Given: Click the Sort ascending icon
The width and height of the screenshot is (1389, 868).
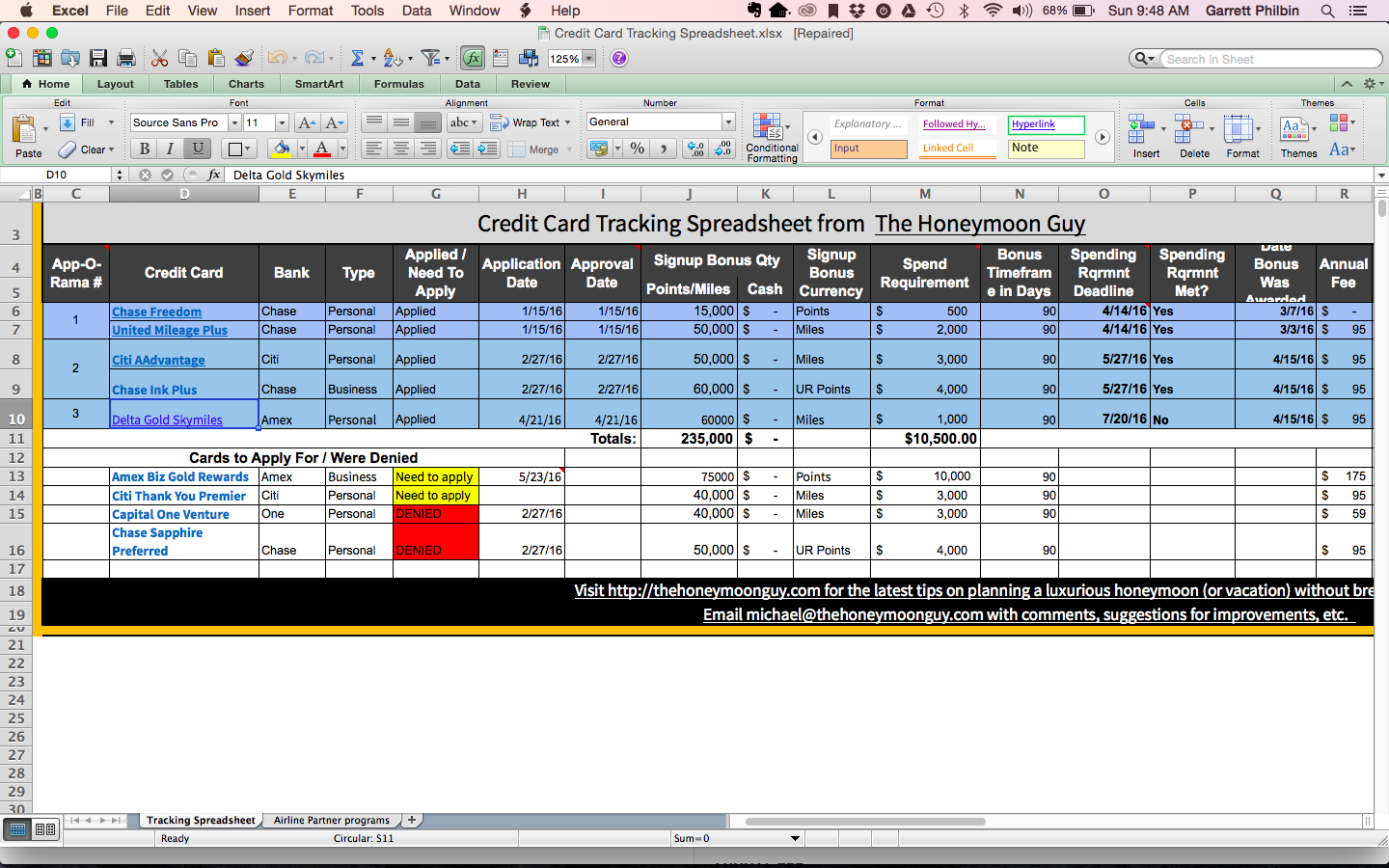Looking at the screenshot, I should [392, 58].
